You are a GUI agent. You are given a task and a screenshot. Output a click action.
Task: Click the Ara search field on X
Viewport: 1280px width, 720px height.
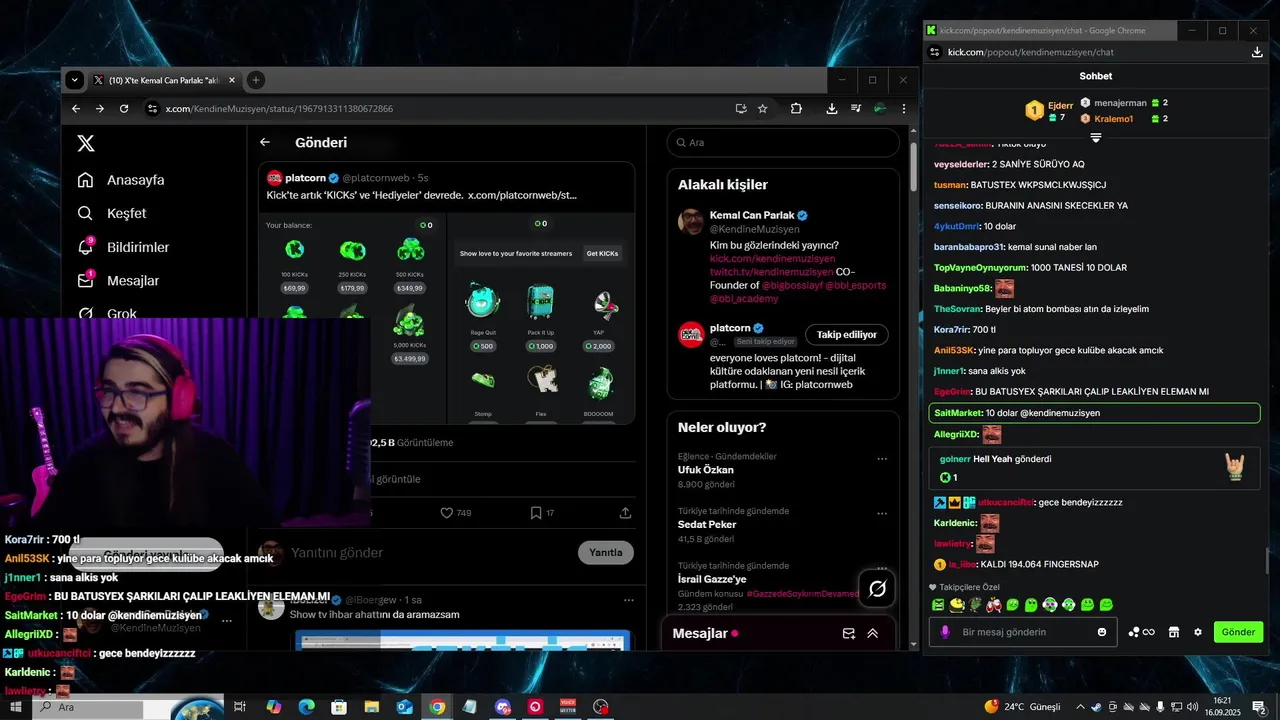(x=783, y=143)
